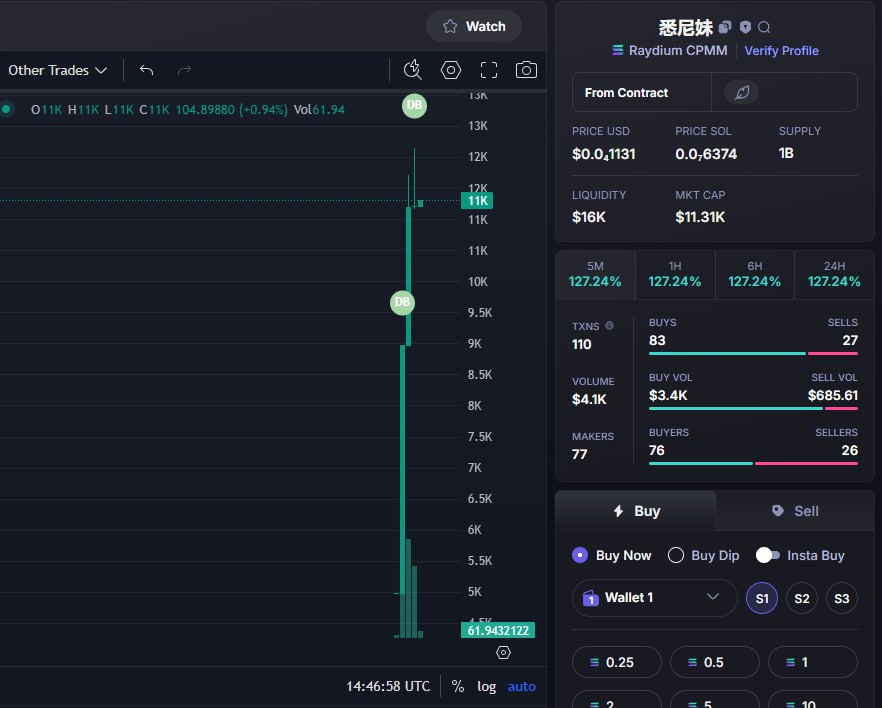Viewport: 882px width, 708px height.
Task: Click the MKT CAP value $11.31K
Action: point(700,217)
